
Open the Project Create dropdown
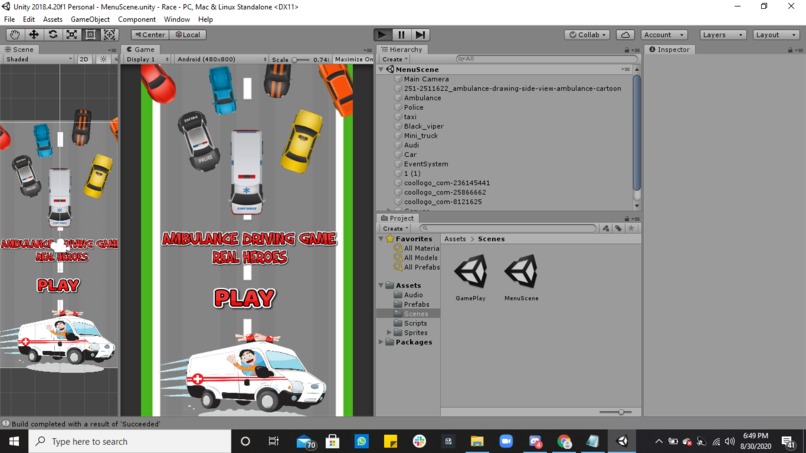click(395, 228)
